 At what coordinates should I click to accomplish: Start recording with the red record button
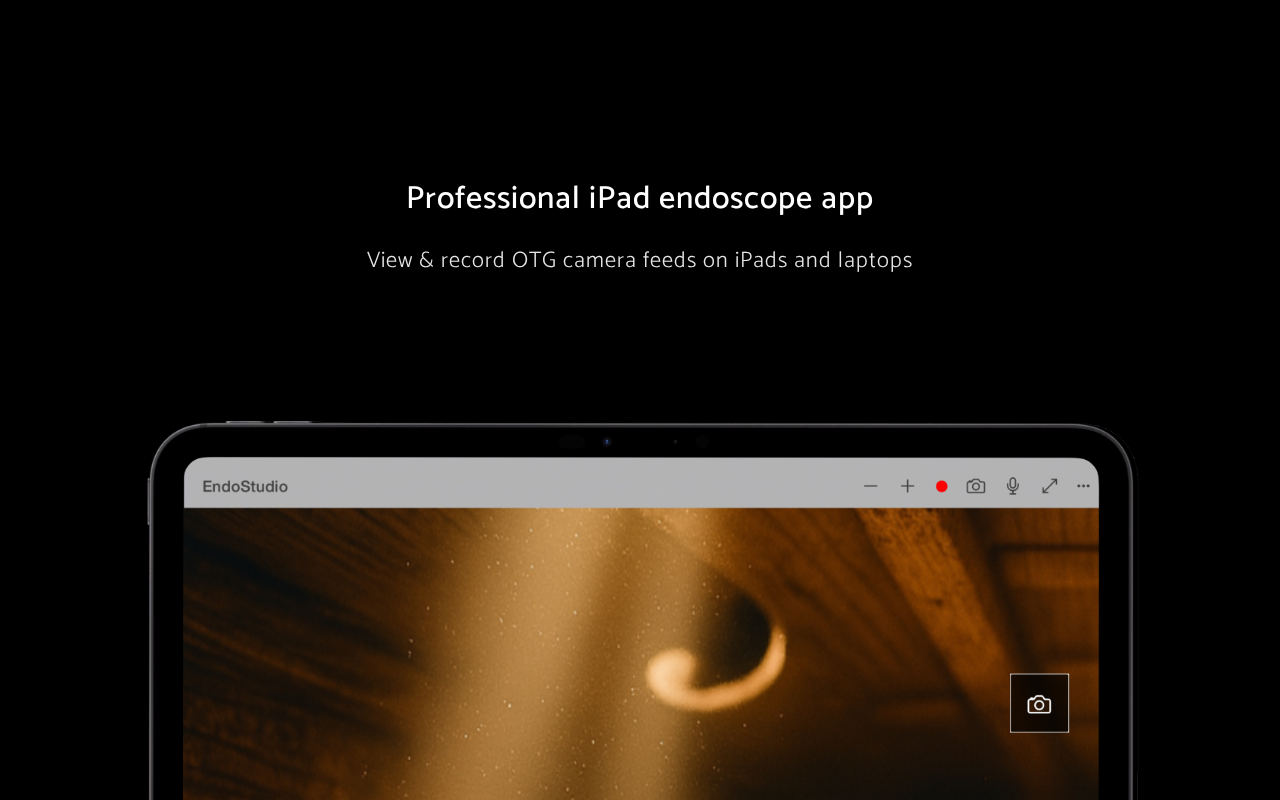(941, 486)
